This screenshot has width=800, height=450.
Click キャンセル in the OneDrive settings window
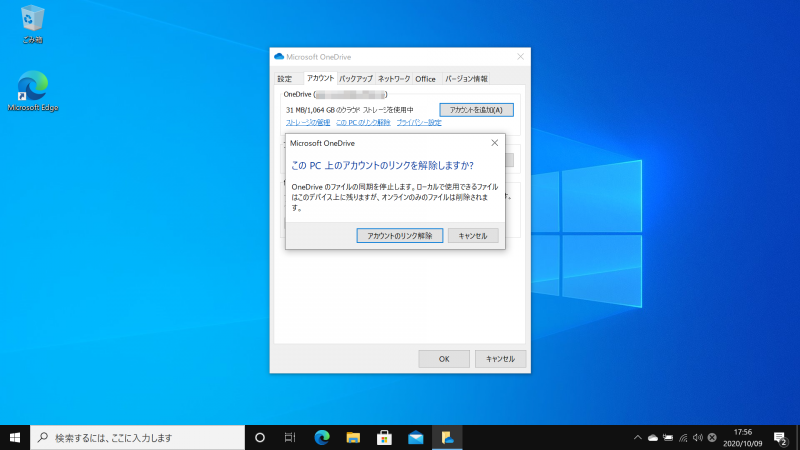500,359
